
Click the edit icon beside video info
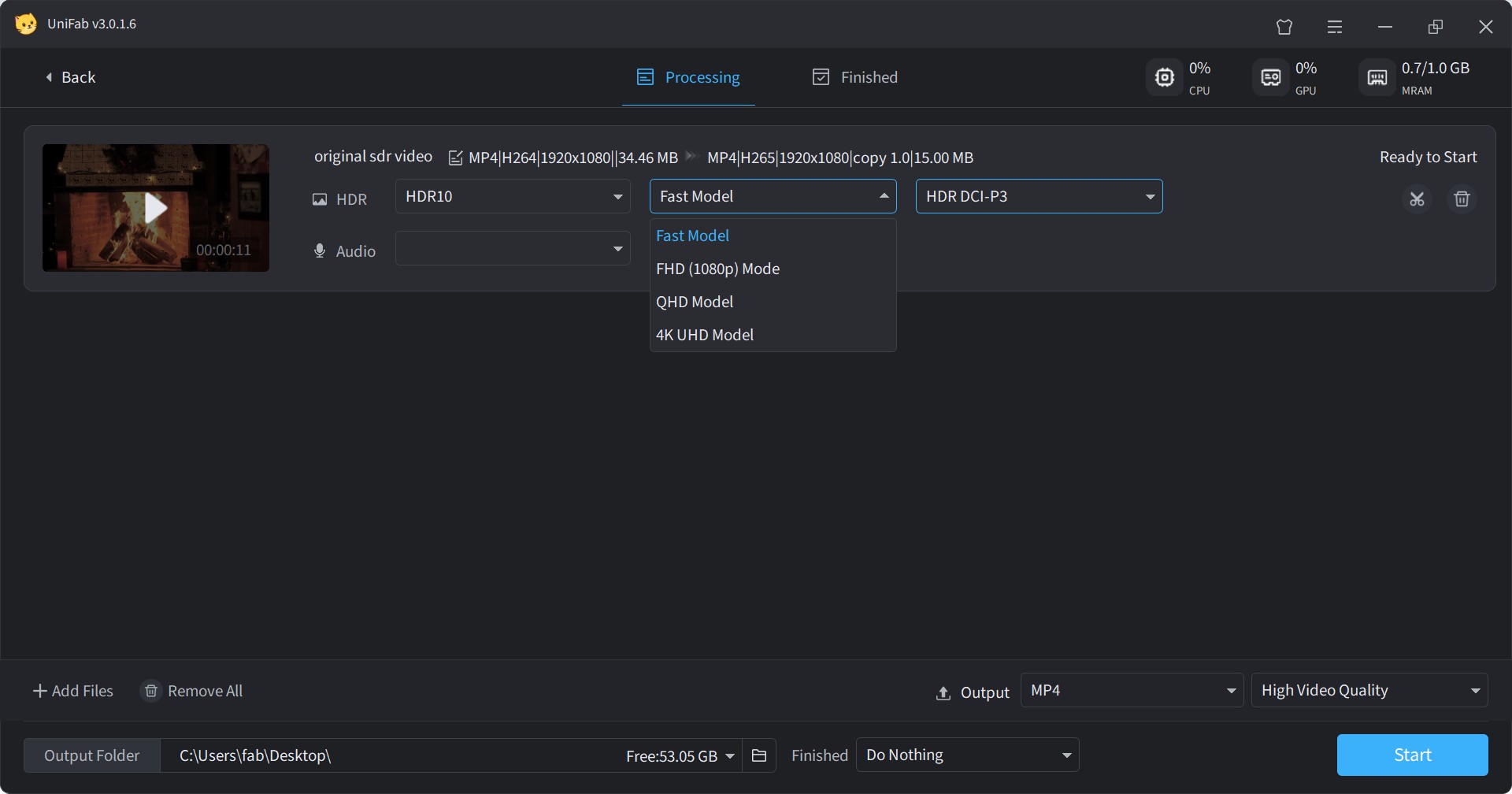pyautogui.click(x=455, y=158)
